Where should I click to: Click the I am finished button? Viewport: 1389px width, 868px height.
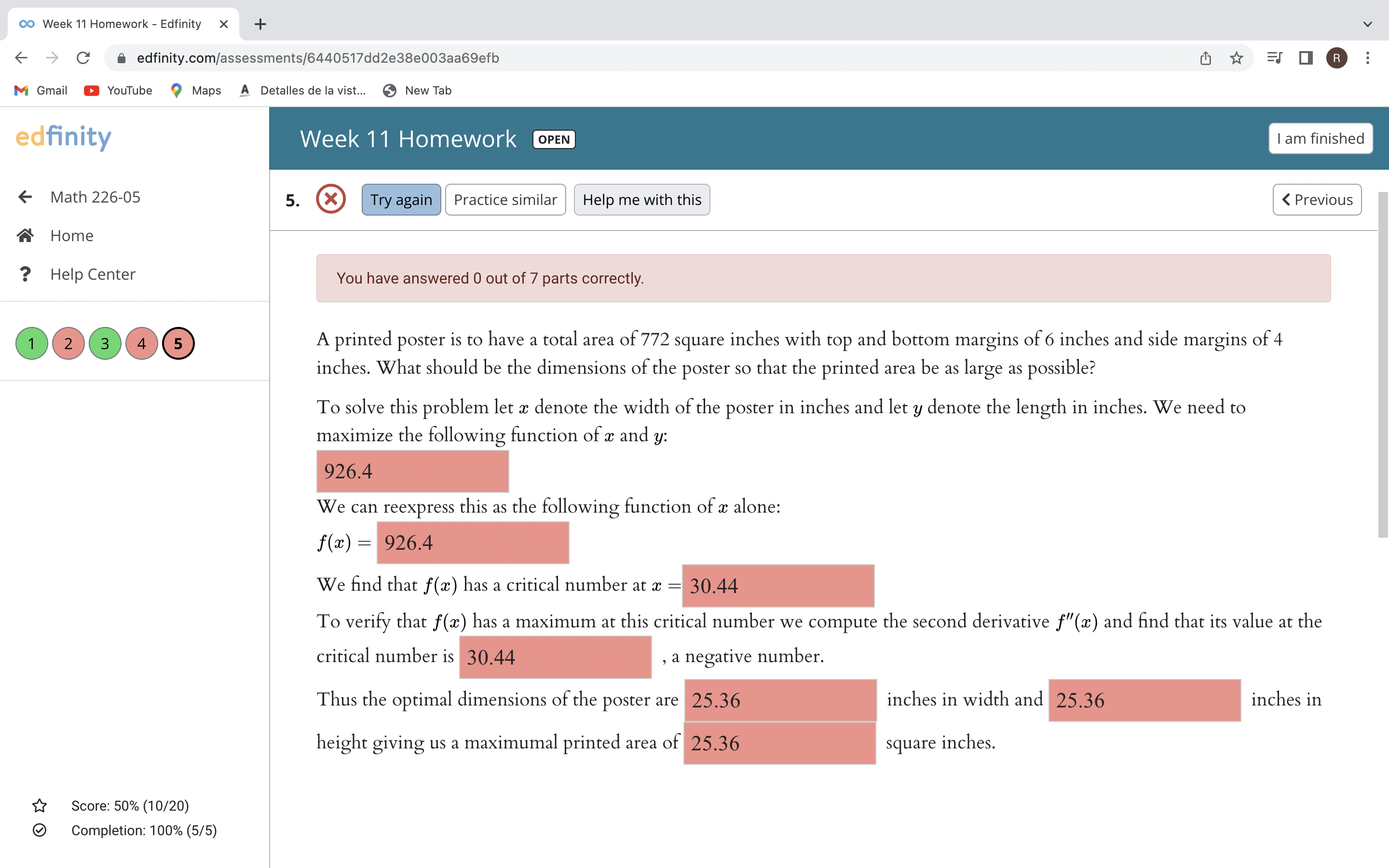point(1320,138)
